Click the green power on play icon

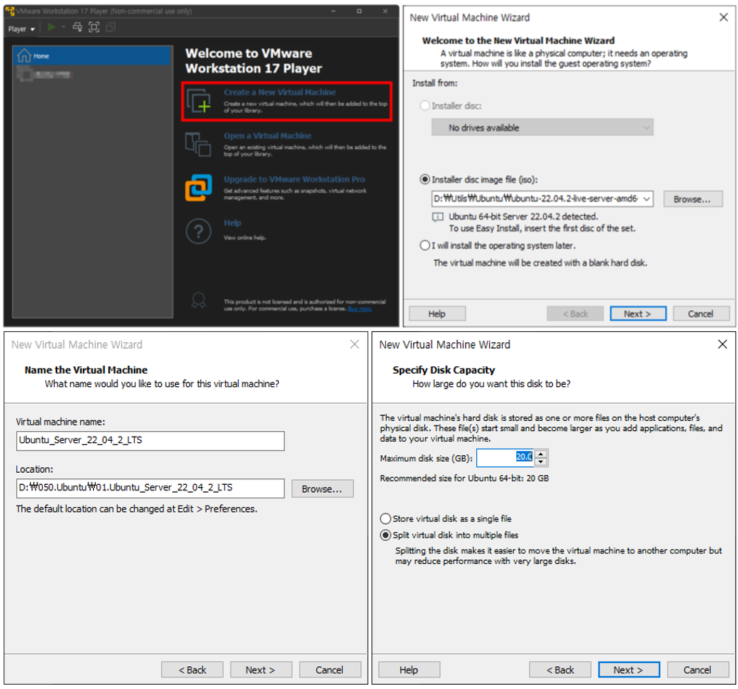[52, 27]
